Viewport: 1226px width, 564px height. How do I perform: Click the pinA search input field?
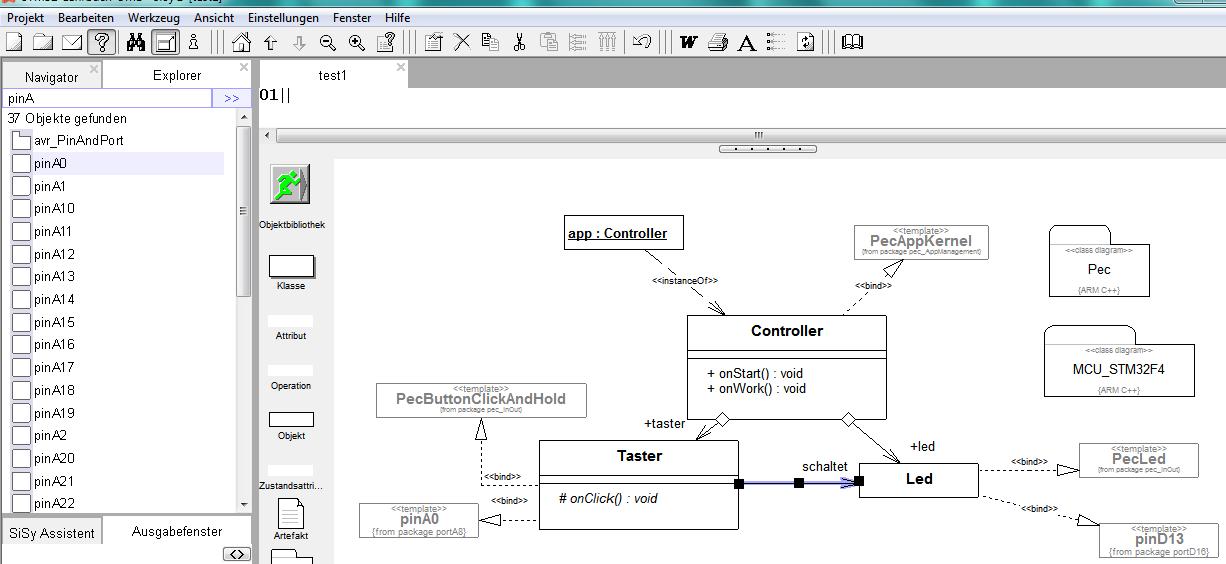click(107, 98)
